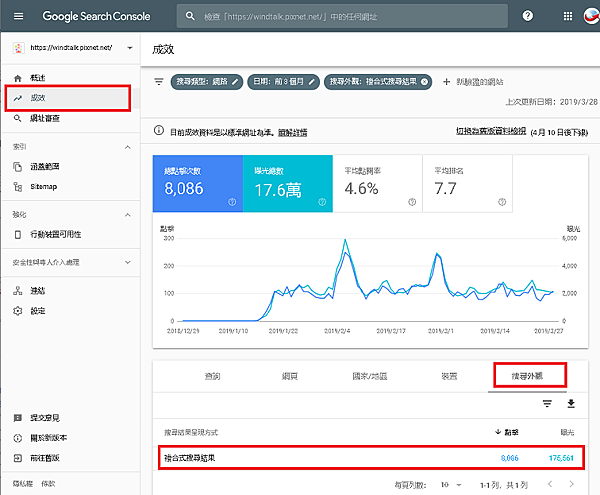The height and width of the screenshot is (495, 600).
Task: Toggle the 總點擊次數 metric card
Action: [x=197, y=185]
